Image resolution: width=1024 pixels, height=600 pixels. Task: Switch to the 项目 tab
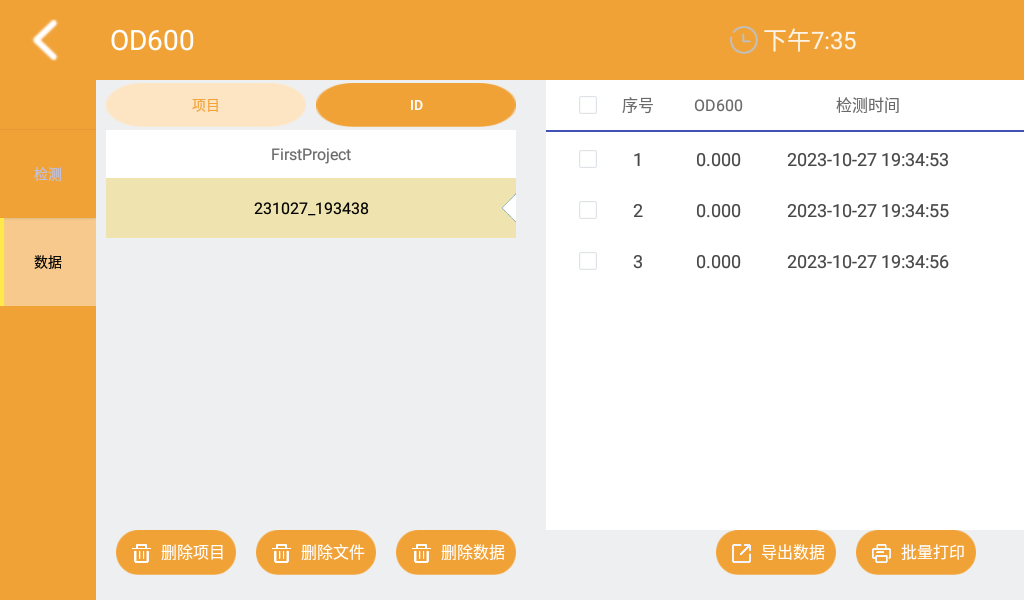(205, 104)
